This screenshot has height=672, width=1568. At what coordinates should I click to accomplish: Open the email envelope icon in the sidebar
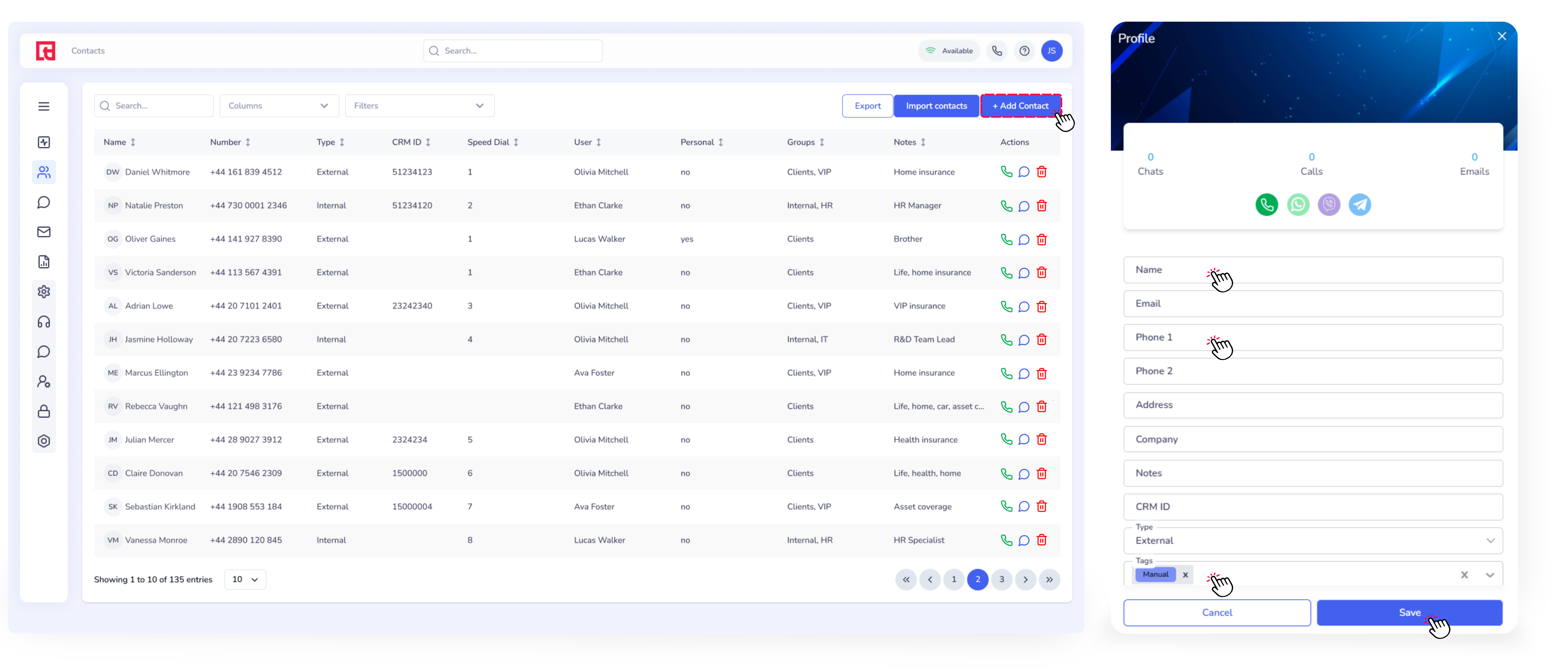44,232
